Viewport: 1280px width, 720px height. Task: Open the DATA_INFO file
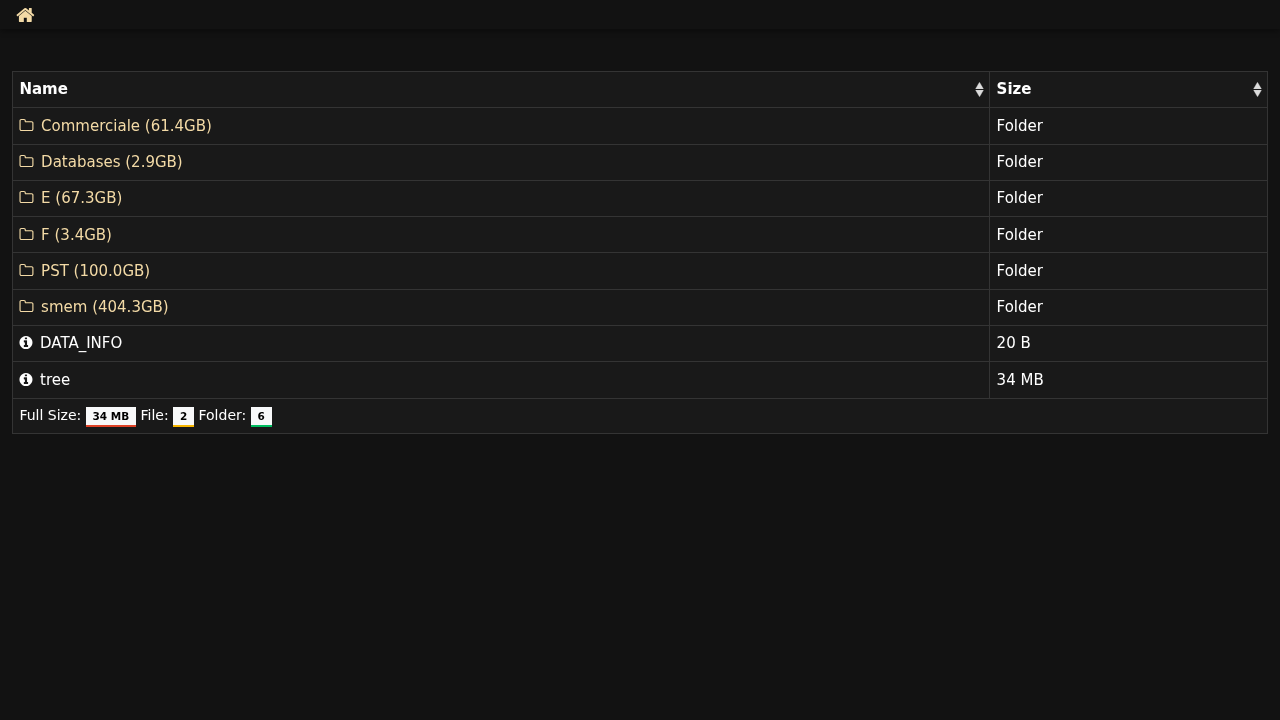pyautogui.click(x=81, y=343)
